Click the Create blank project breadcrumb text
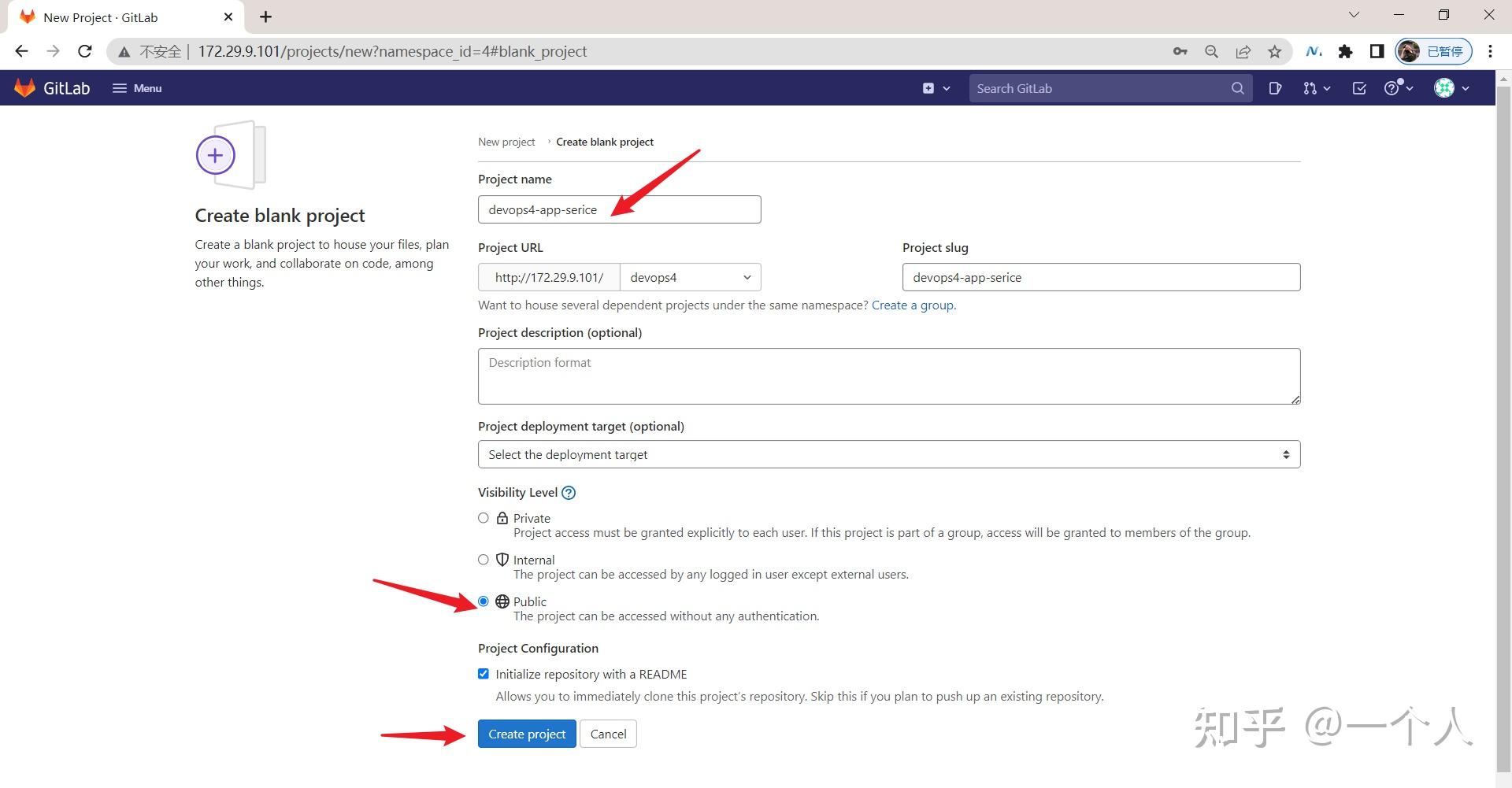Image resolution: width=1512 pixels, height=788 pixels. pos(605,142)
